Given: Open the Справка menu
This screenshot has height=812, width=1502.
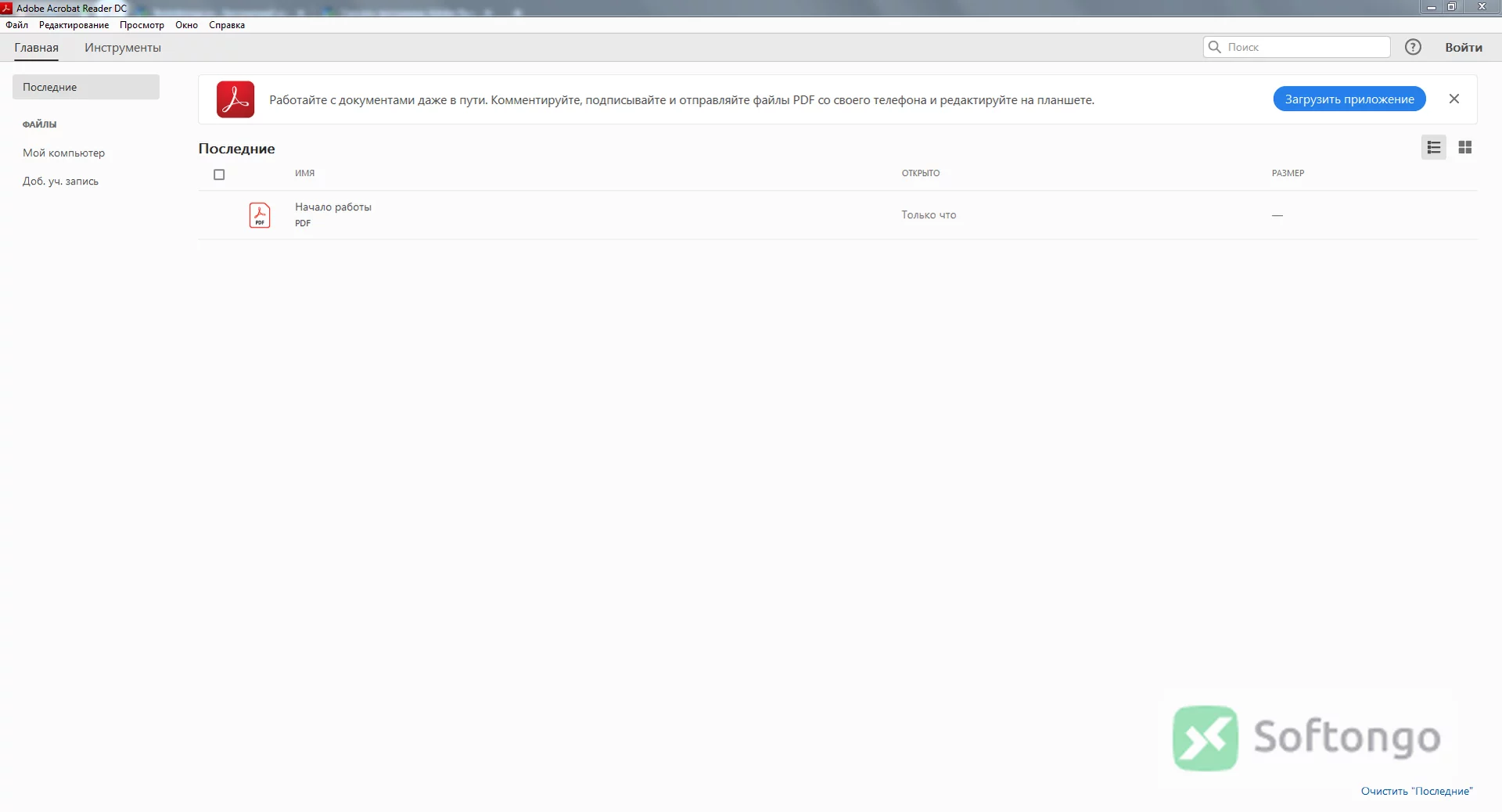Looking at the screenshot, I should (x=227, y=25).
